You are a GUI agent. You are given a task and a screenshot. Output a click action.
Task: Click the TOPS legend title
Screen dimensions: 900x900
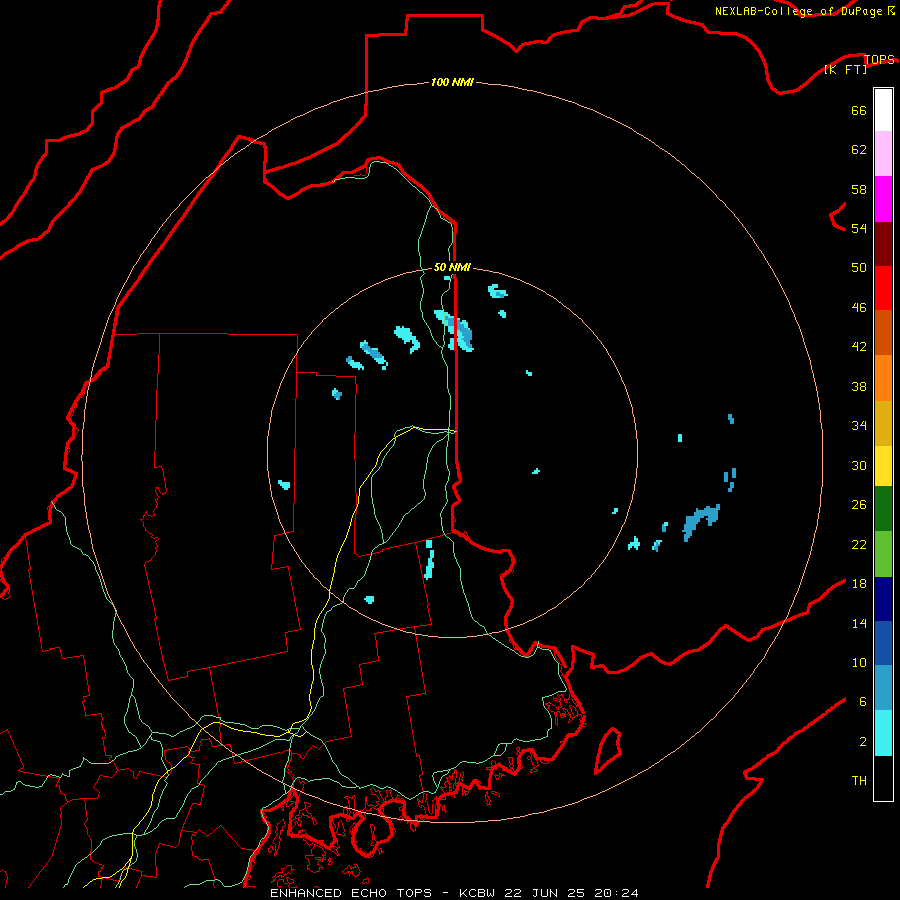[879, 59]
